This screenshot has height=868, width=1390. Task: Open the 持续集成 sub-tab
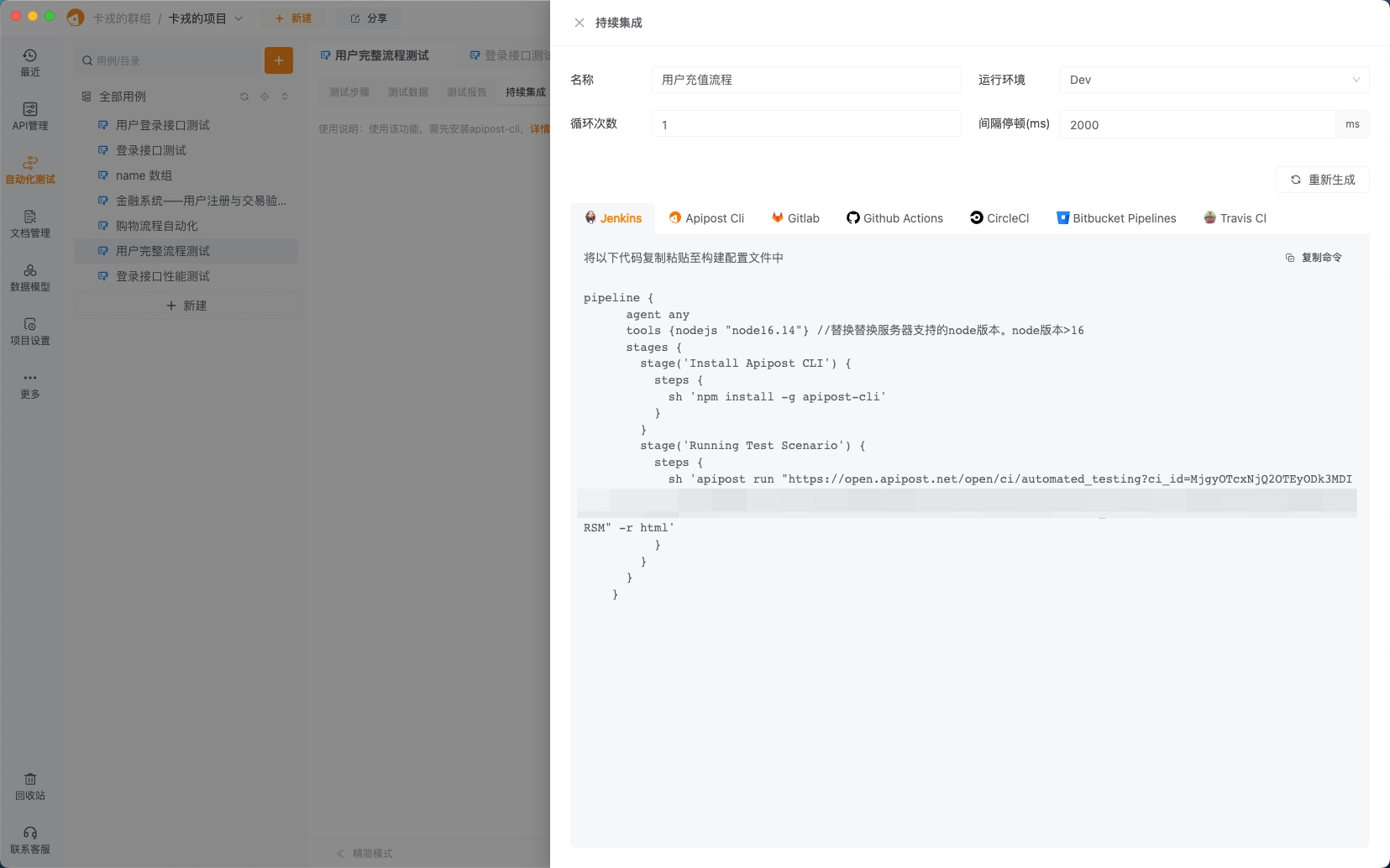tap(526, 92)
